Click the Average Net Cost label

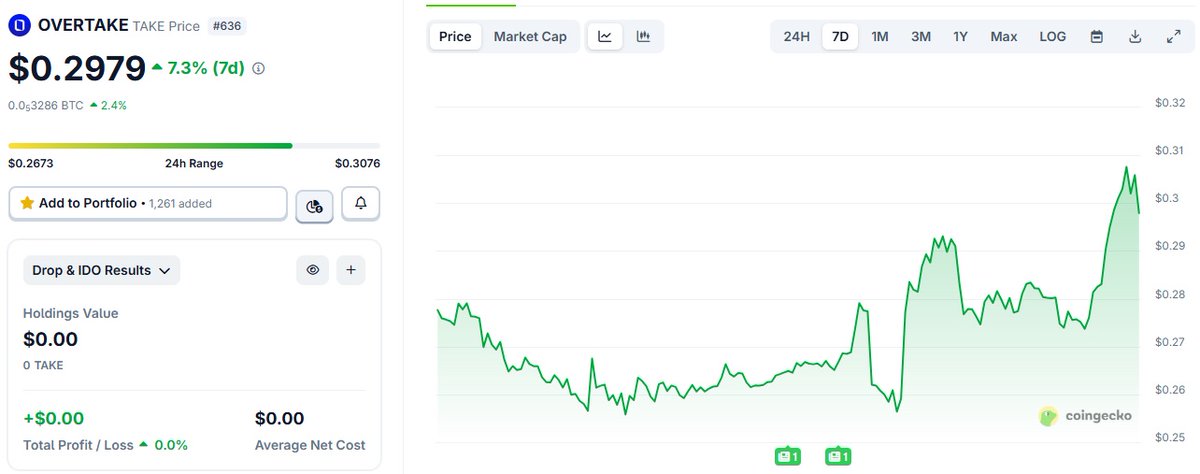click(310, 445)
